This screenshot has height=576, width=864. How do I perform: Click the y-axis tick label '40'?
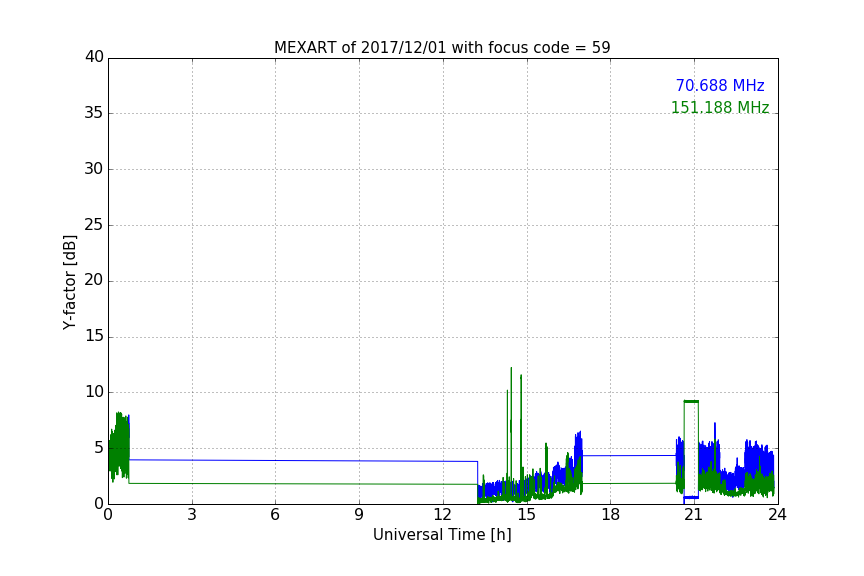coord(94,57)
